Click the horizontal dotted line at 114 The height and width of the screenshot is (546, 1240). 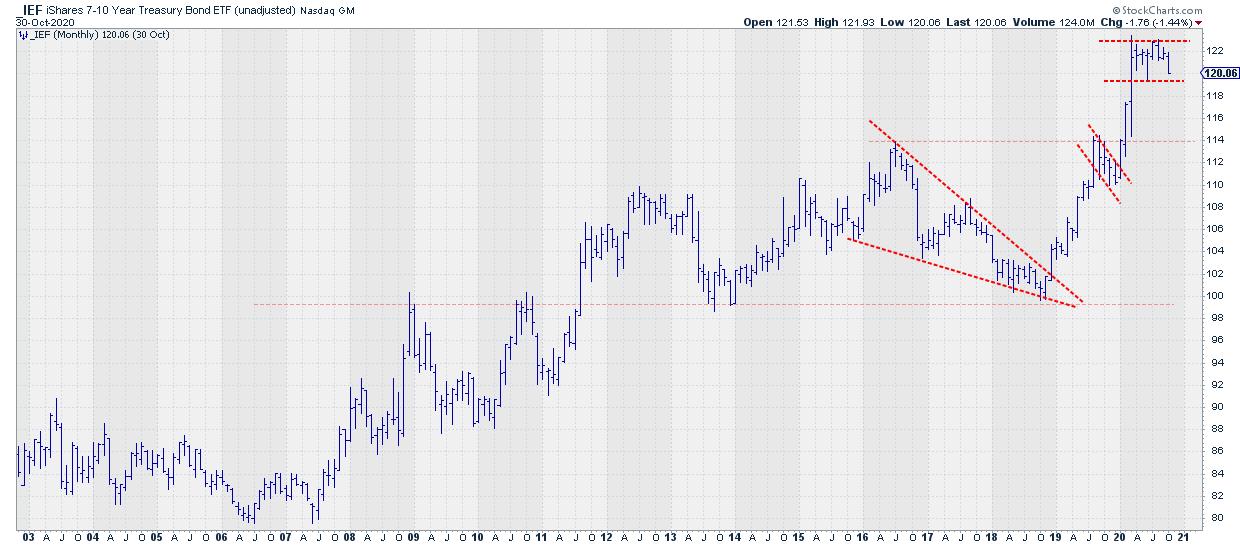[x=1000, y=141]
